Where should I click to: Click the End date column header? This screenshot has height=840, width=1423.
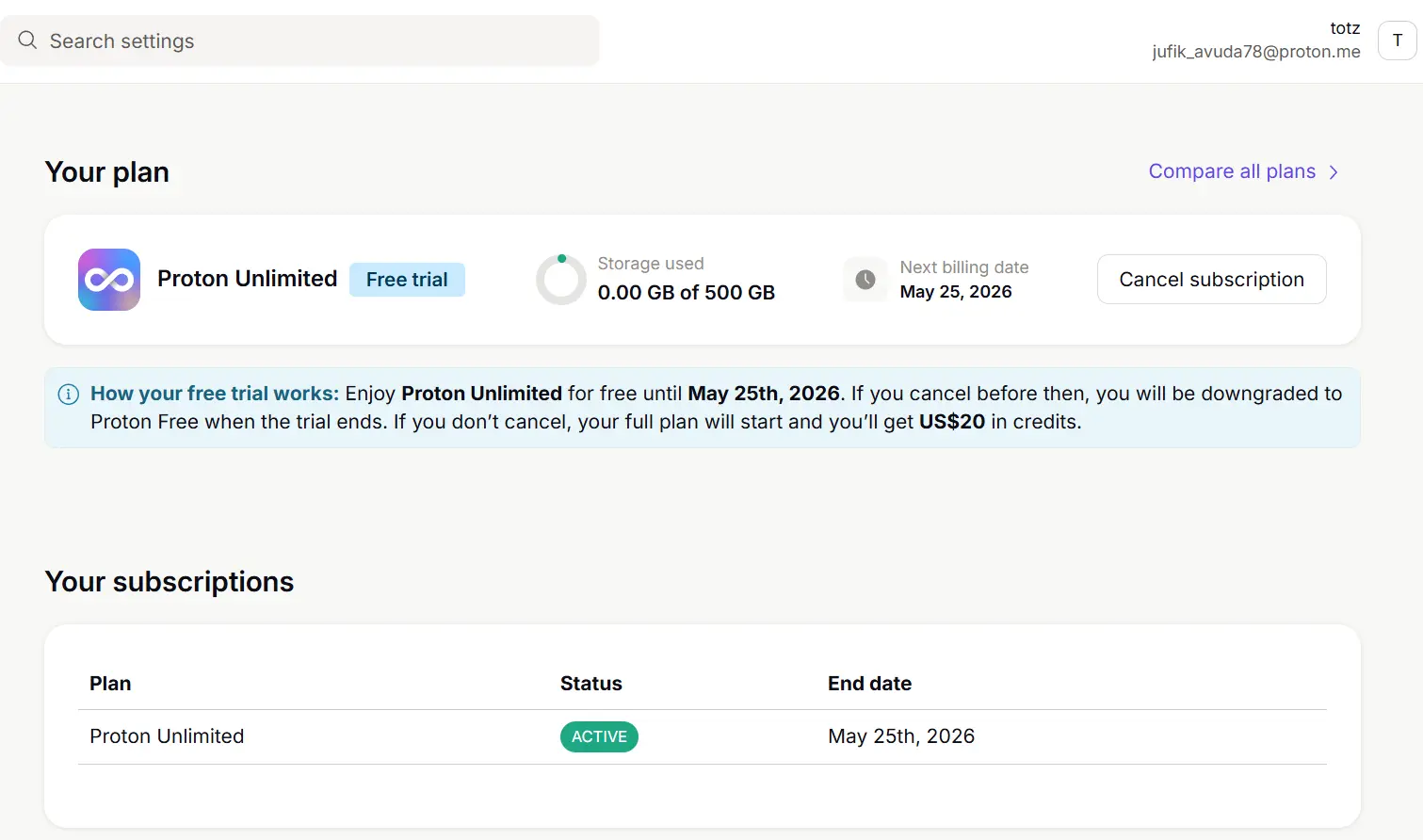coord(869,684)
